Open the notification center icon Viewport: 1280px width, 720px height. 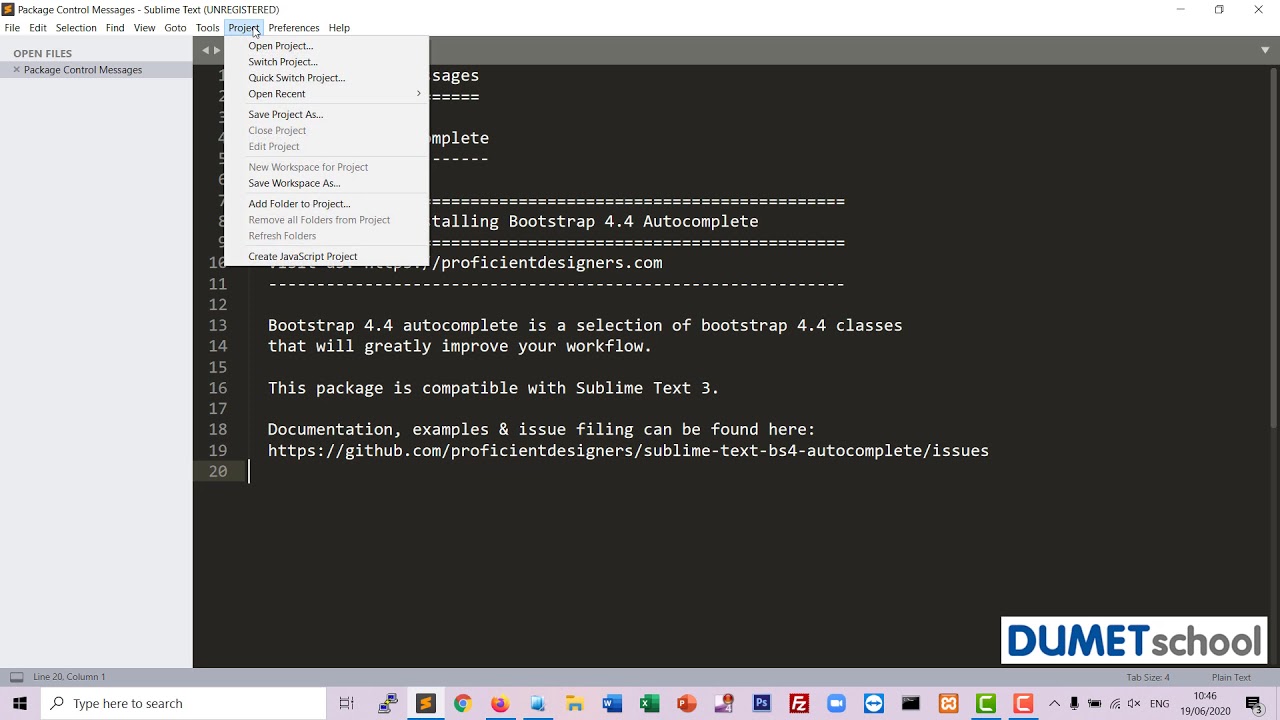point(1254,703)
